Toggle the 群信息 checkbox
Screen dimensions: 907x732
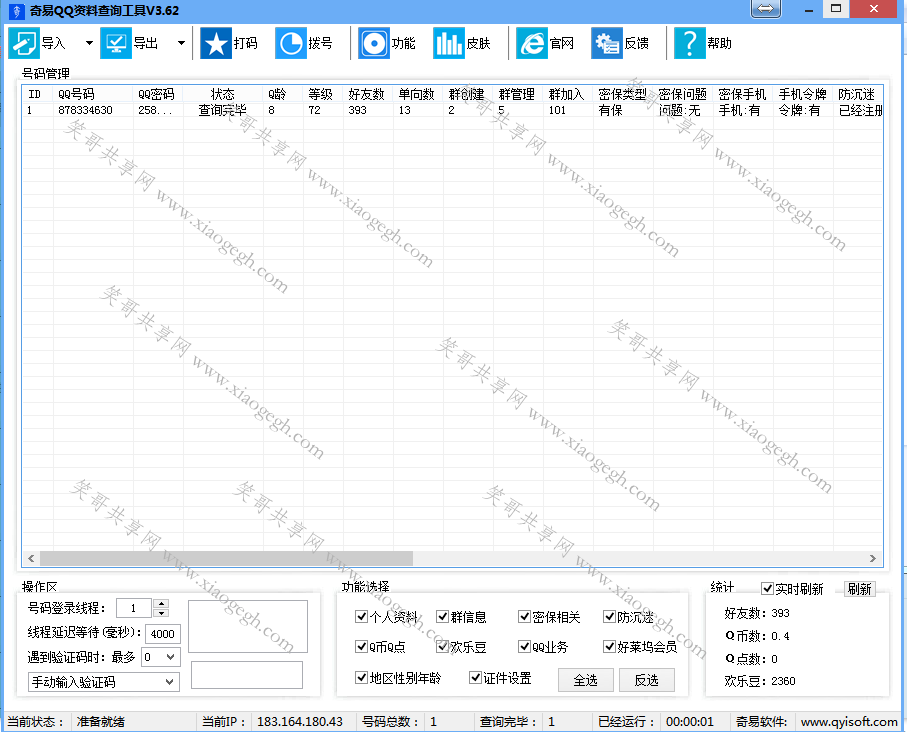[443, 617]
